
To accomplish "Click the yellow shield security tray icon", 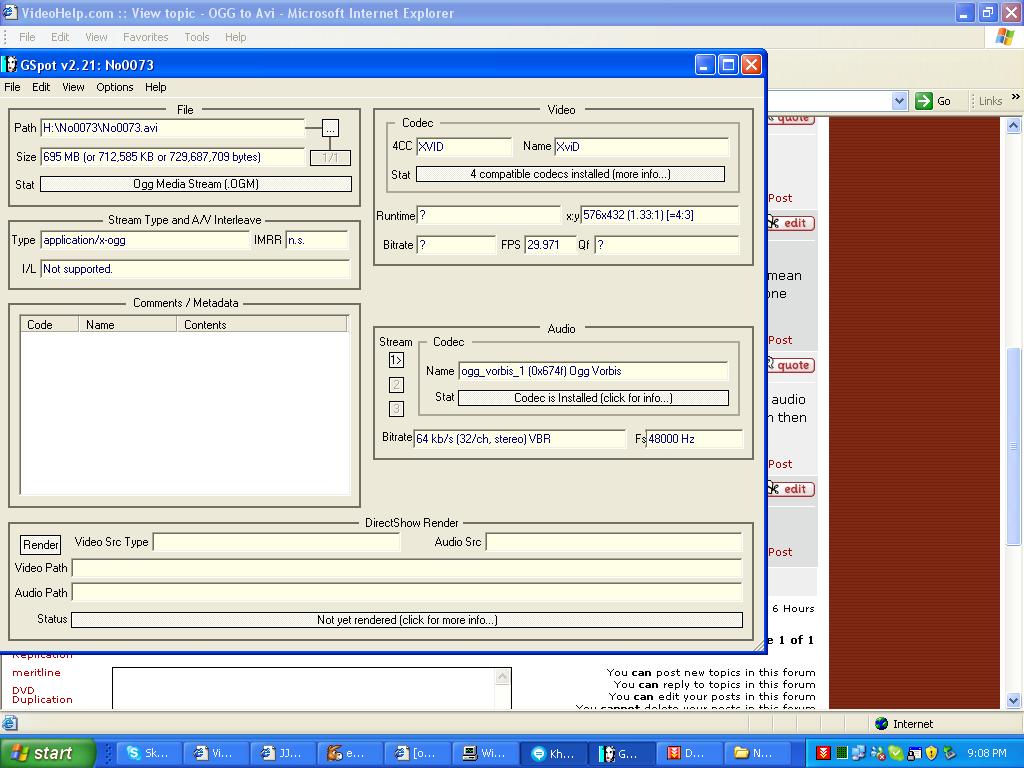I will click(932, 753).
